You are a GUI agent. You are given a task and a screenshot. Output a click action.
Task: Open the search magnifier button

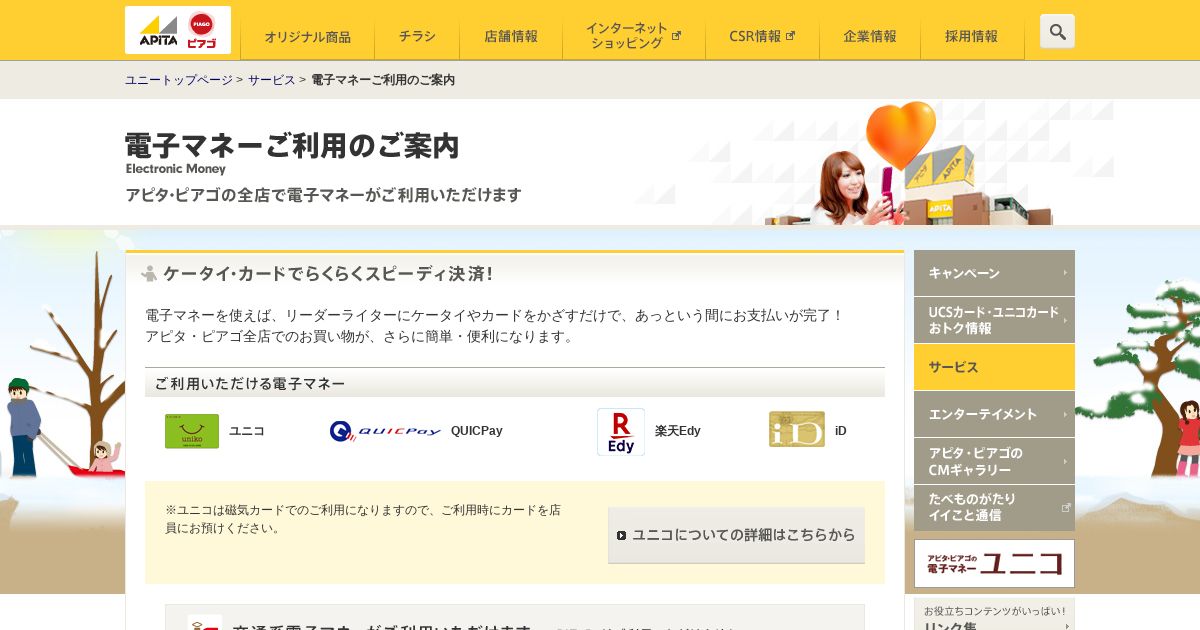tap(1057, 31)
